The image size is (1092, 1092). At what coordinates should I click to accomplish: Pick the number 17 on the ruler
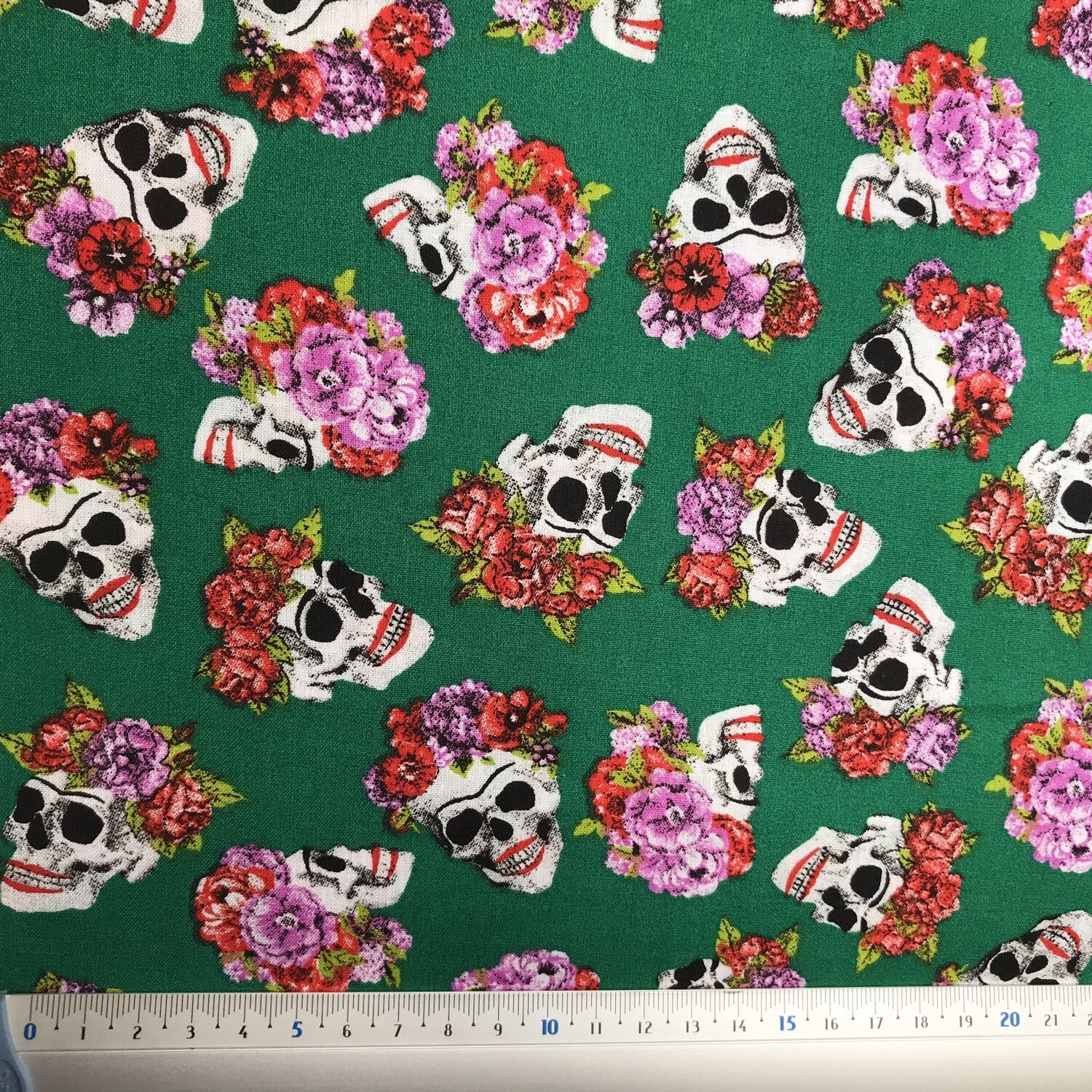[x=876, y=1024]
